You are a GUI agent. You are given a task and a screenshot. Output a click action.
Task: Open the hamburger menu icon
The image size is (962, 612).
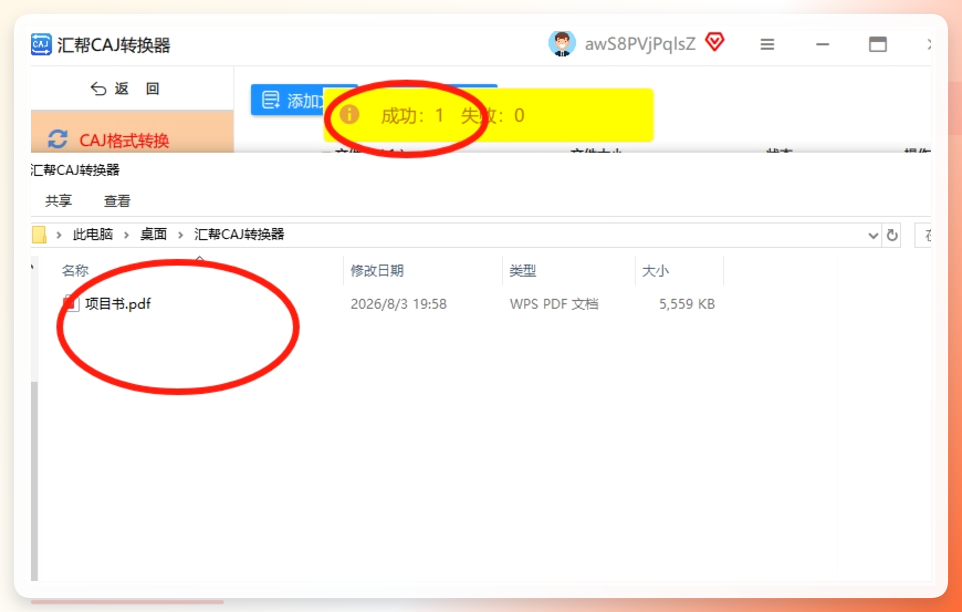coord(767,44)
